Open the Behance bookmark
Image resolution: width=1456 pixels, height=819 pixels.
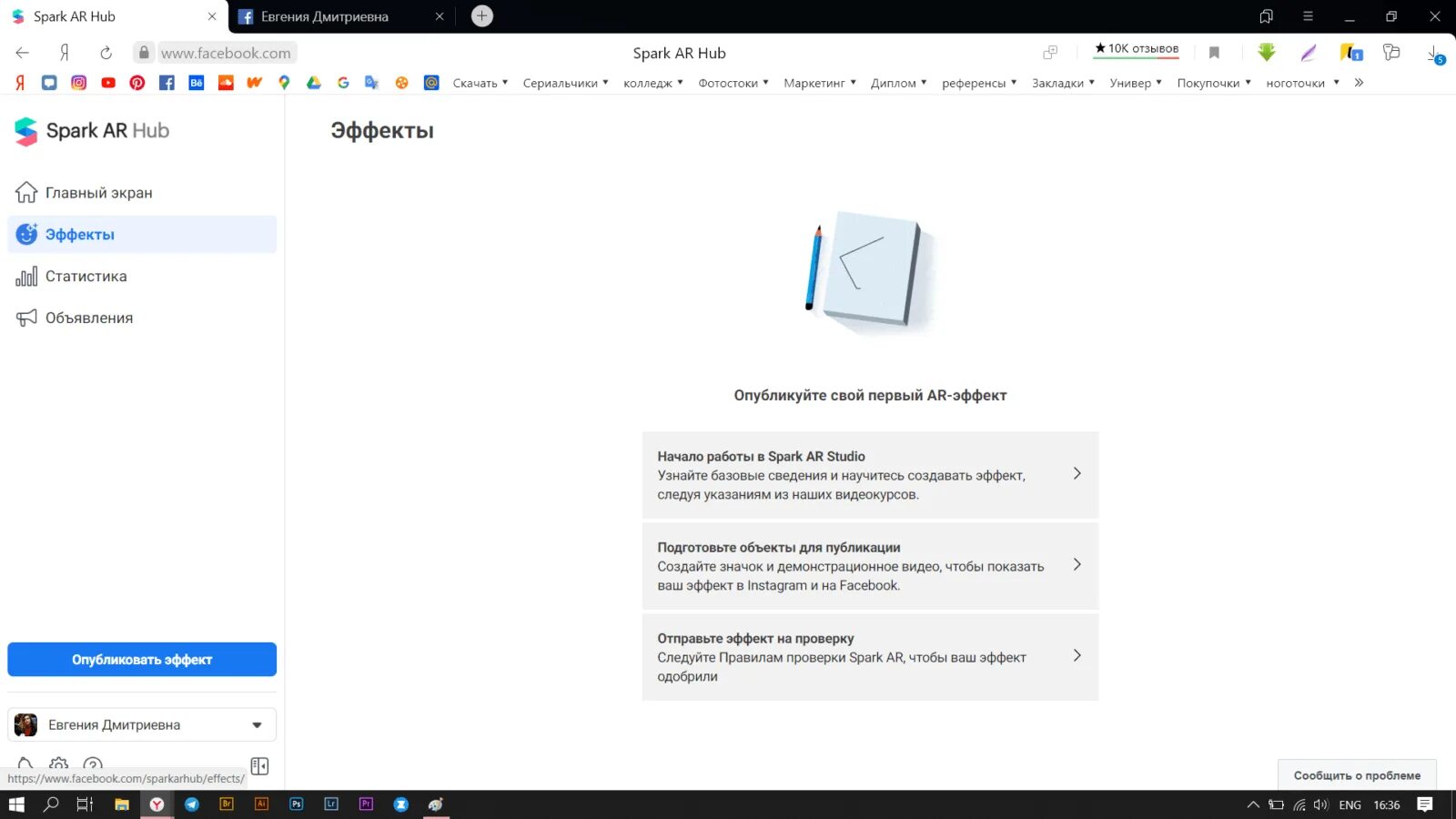pyautogui.click(x=197, y=83)
